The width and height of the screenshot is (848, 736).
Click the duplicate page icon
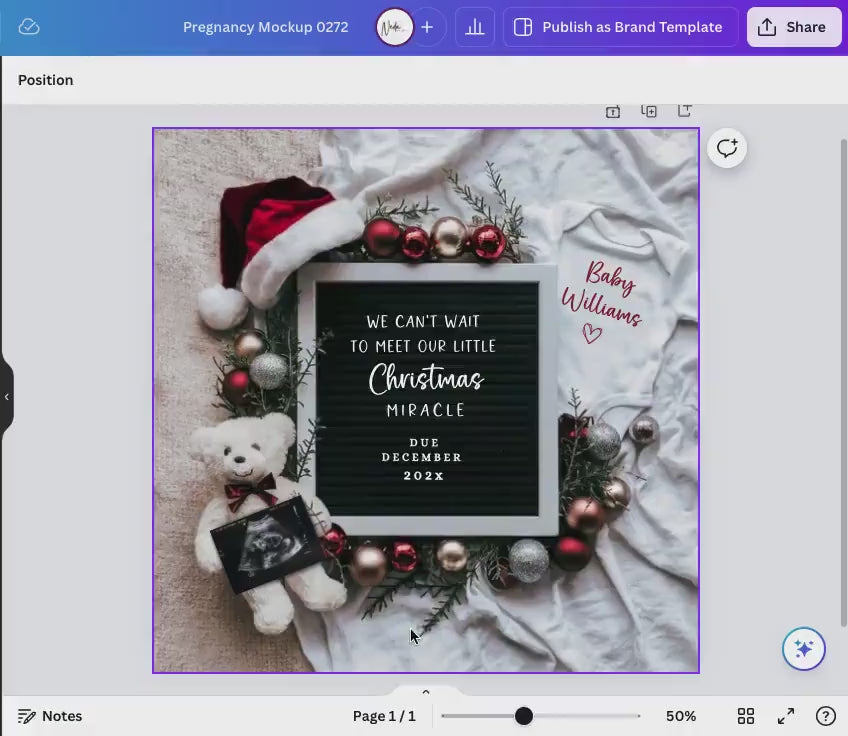coord(649,111)
